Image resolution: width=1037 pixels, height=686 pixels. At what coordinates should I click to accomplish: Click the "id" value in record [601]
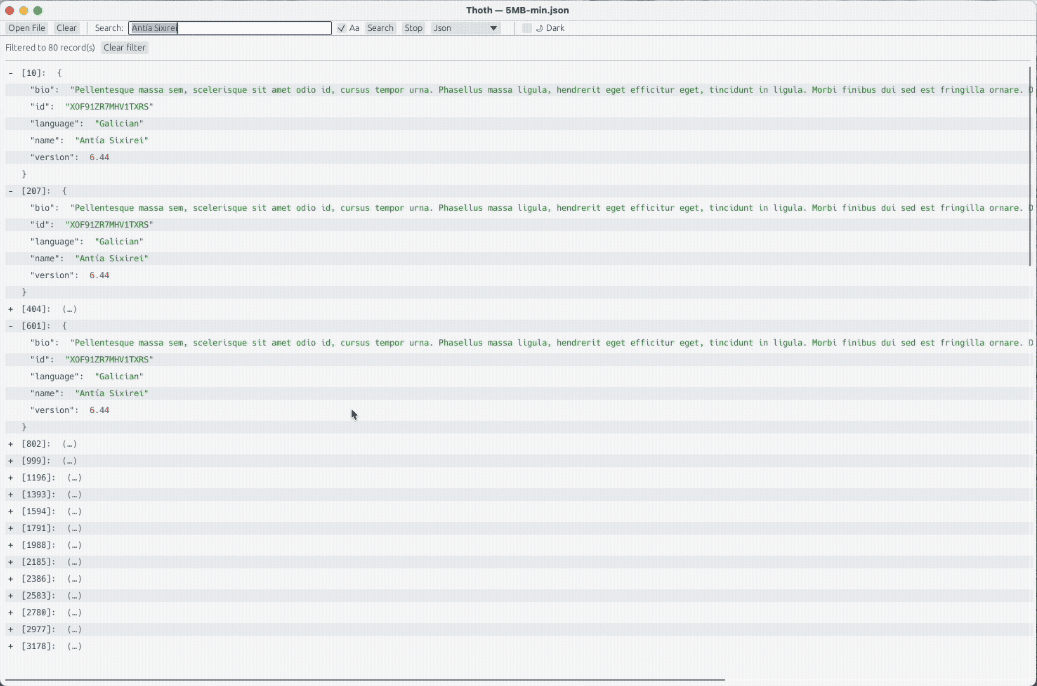(x=109, y=360)
